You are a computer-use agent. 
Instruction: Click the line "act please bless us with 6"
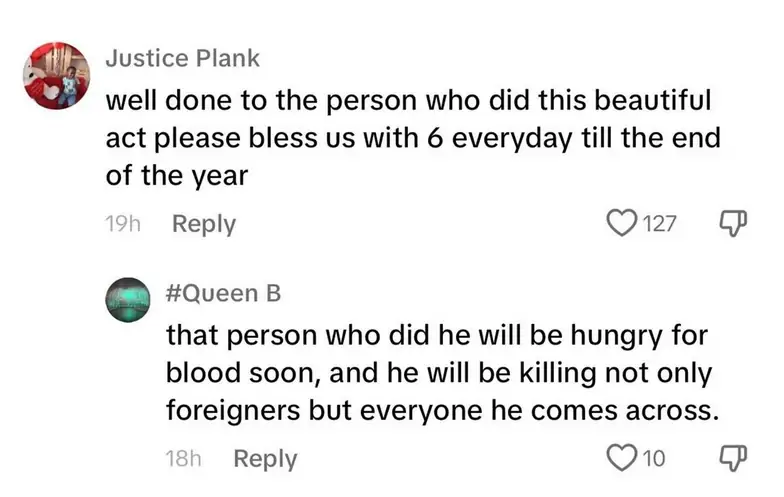click(412, 138)
